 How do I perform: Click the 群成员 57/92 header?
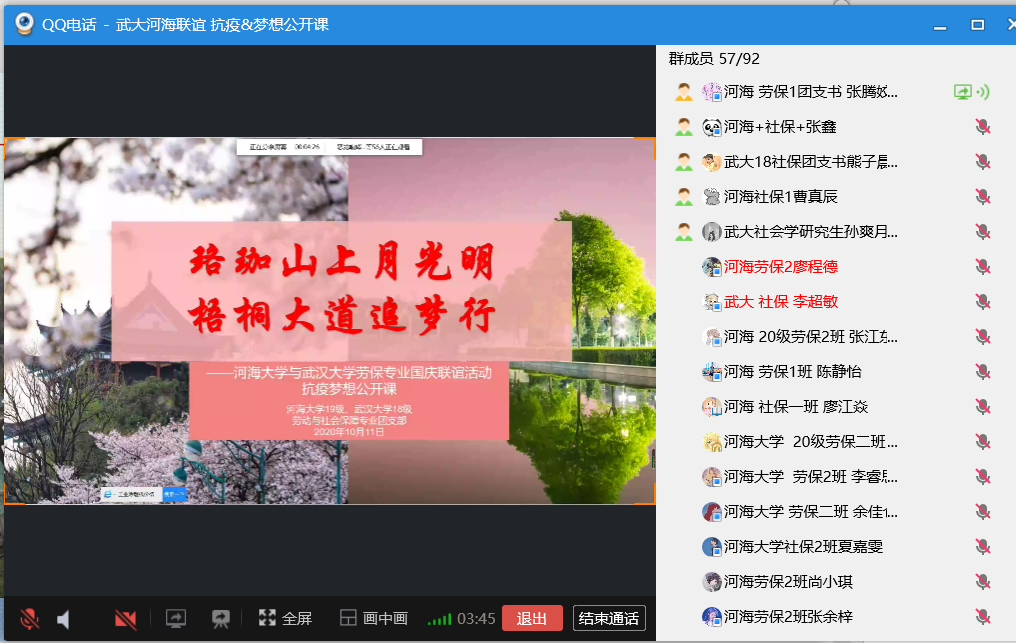click(714, 59)
